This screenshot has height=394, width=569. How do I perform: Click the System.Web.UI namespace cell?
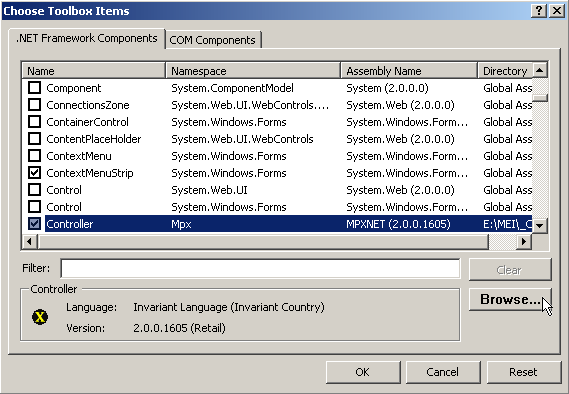click(209, 190)
